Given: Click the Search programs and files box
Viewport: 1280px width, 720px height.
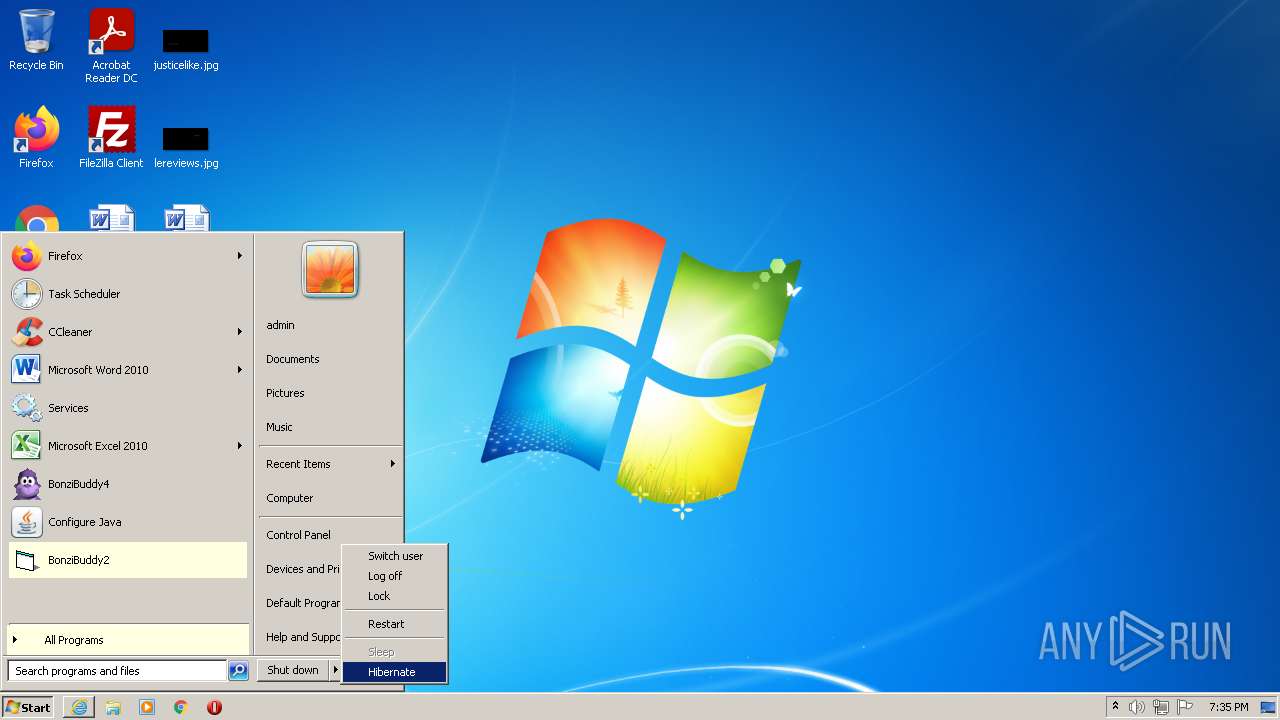Looking at the screenshot, I should pyautogui.click(x=117, y=671).
